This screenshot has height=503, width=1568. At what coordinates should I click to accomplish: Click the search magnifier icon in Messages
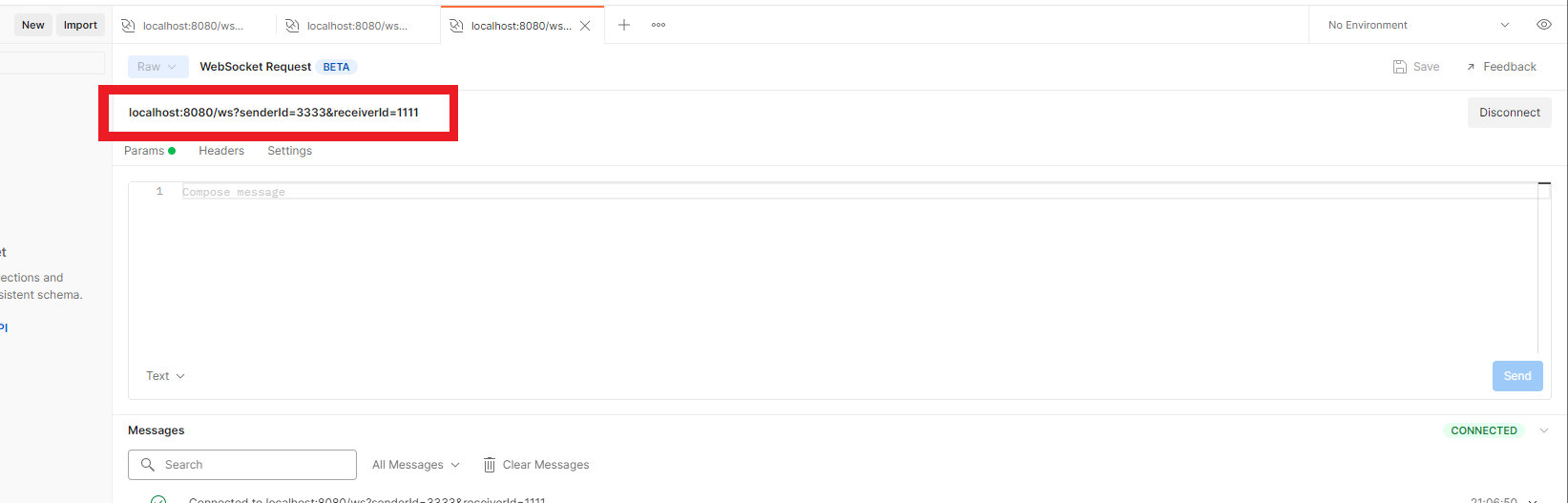[x=148, y=465]
